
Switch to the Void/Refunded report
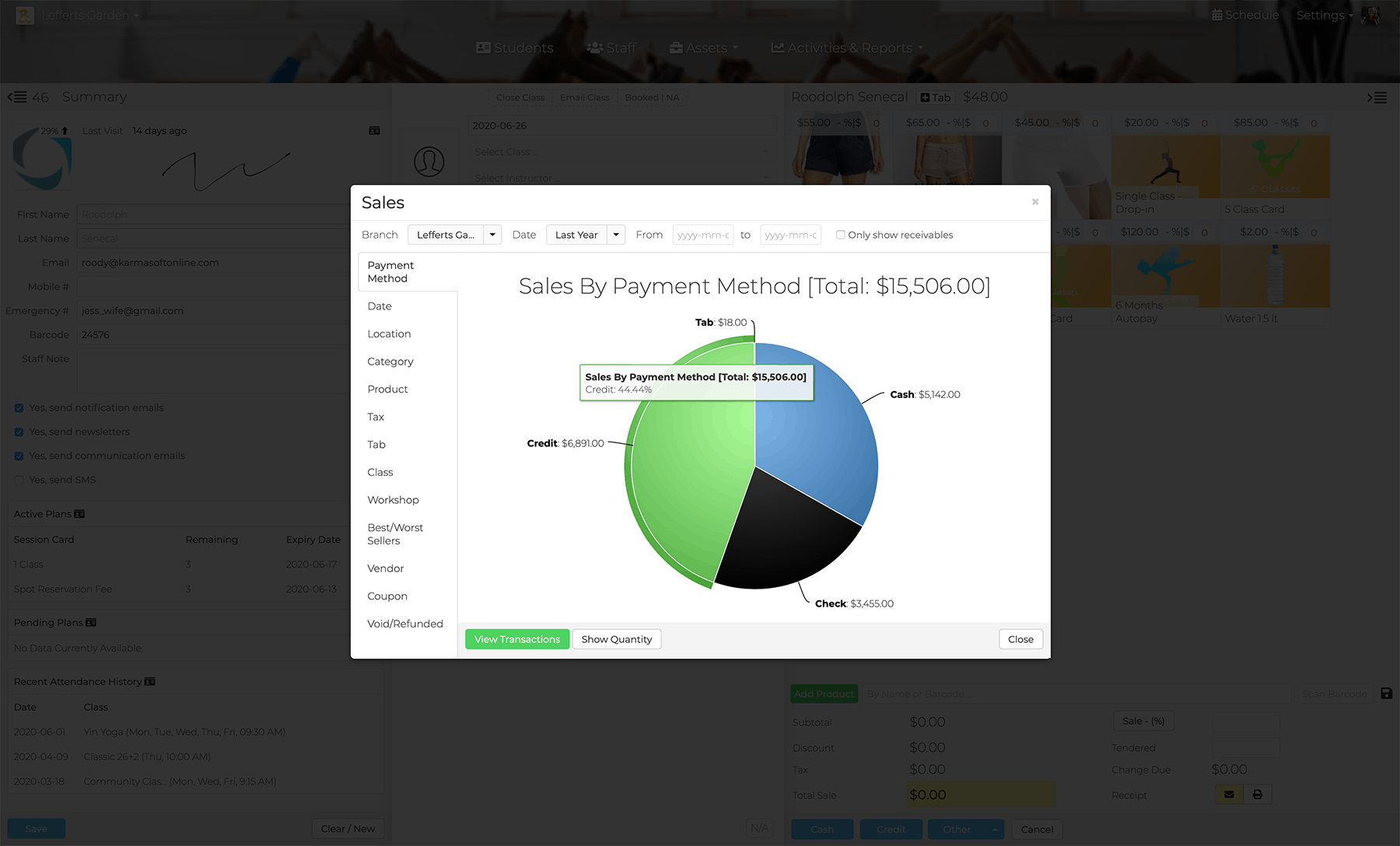point(405,624)
